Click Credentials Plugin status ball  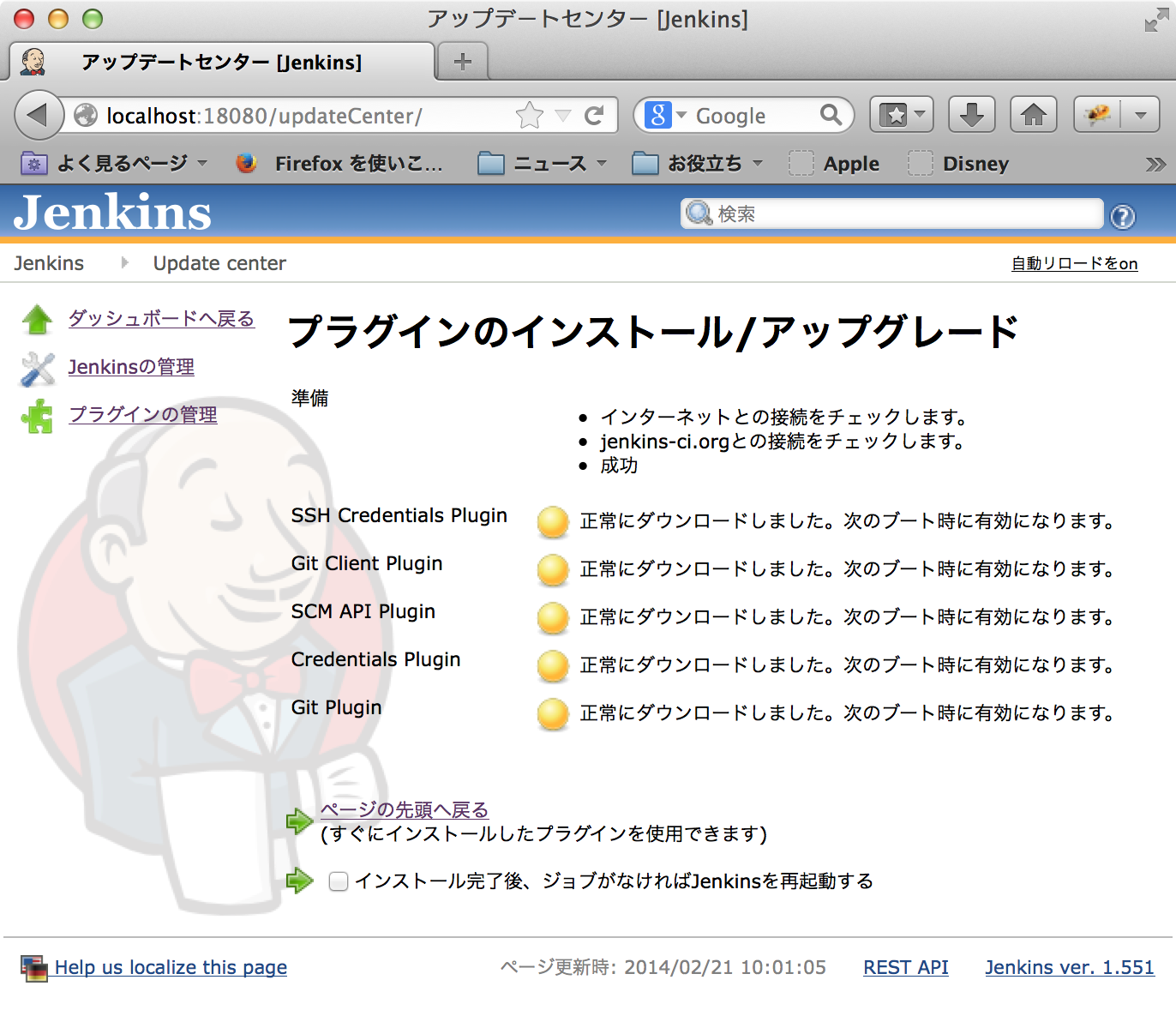coord(553,665)
